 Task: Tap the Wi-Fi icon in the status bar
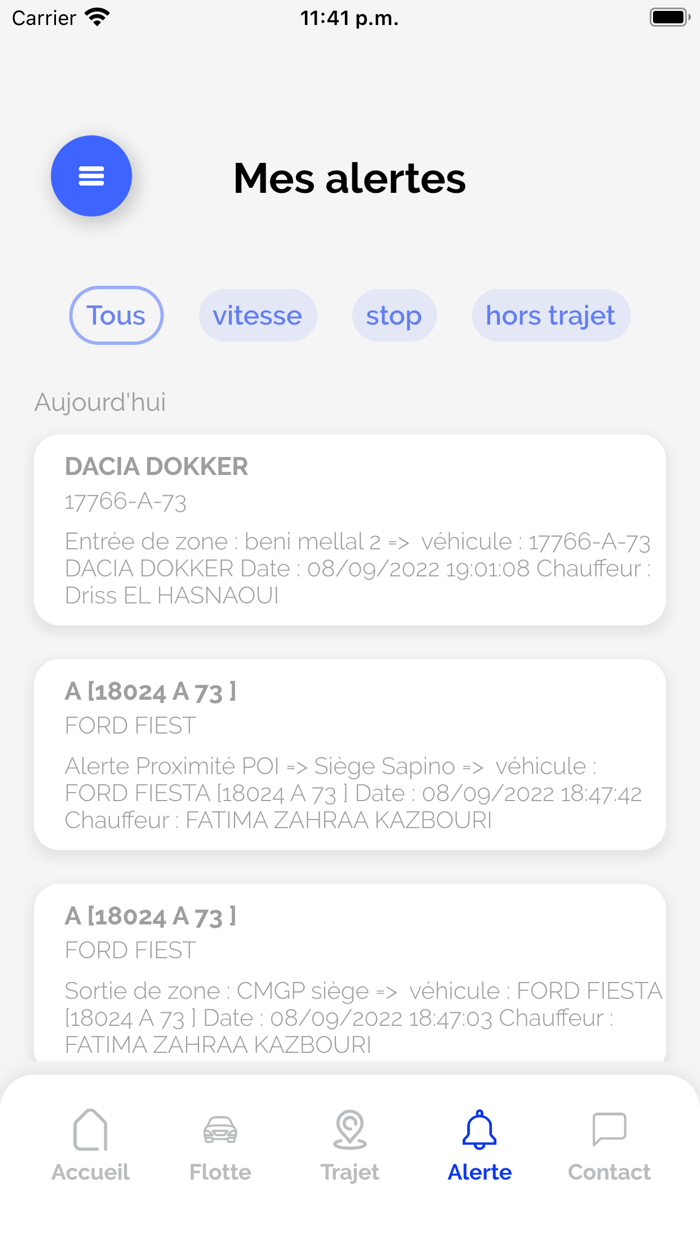point(96,16)
